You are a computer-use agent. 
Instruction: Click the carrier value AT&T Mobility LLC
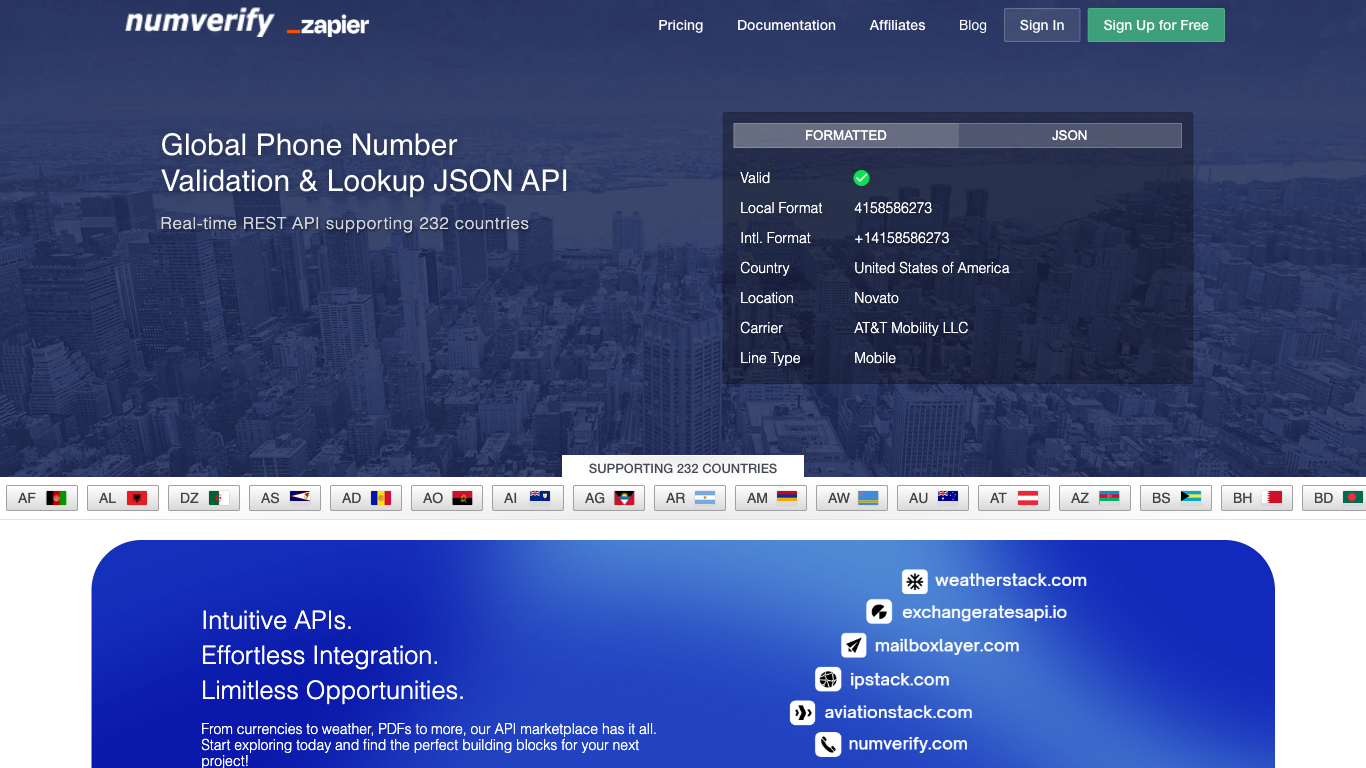[x=911, y=328]
